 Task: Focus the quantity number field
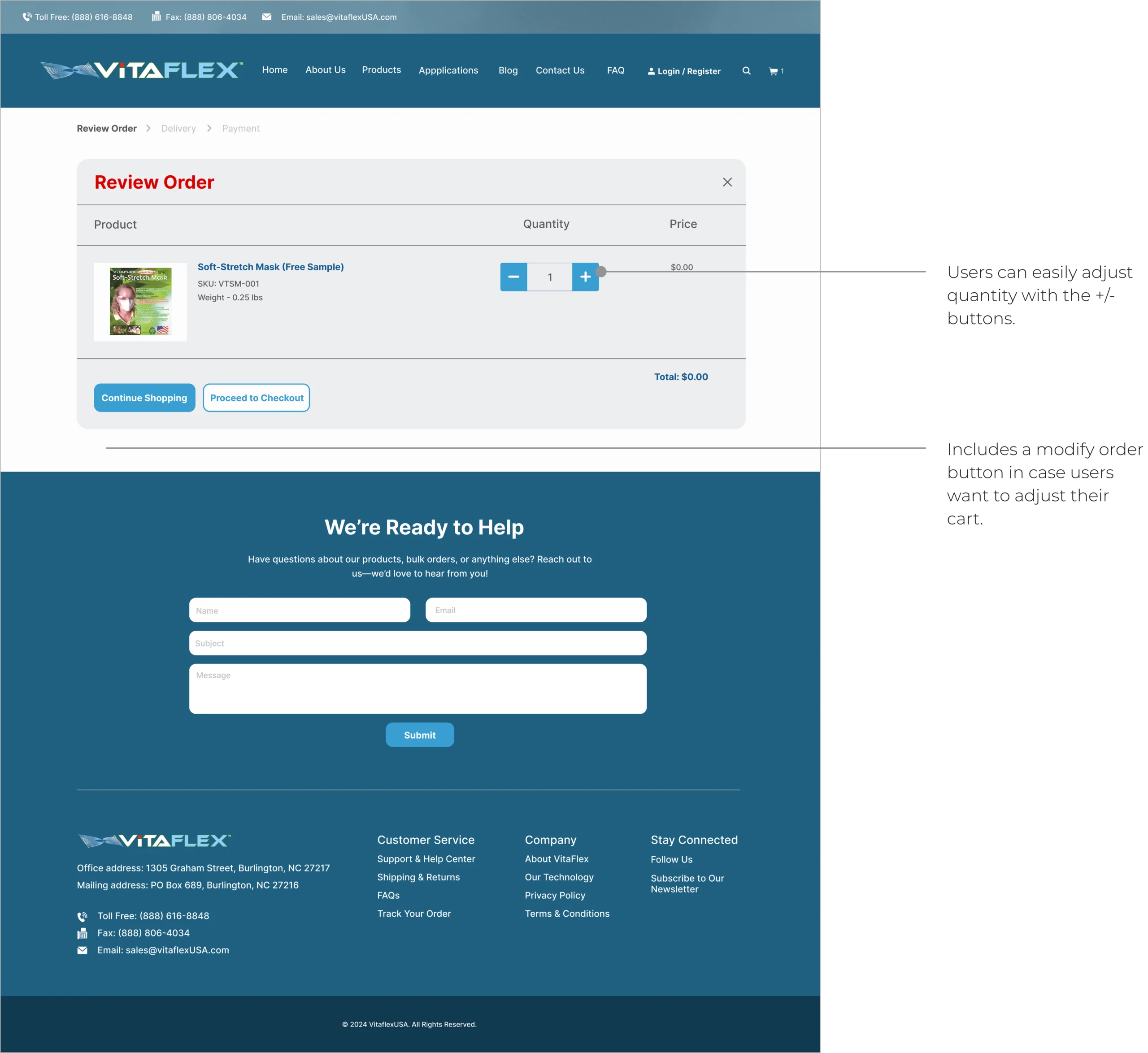click(549, 277)
